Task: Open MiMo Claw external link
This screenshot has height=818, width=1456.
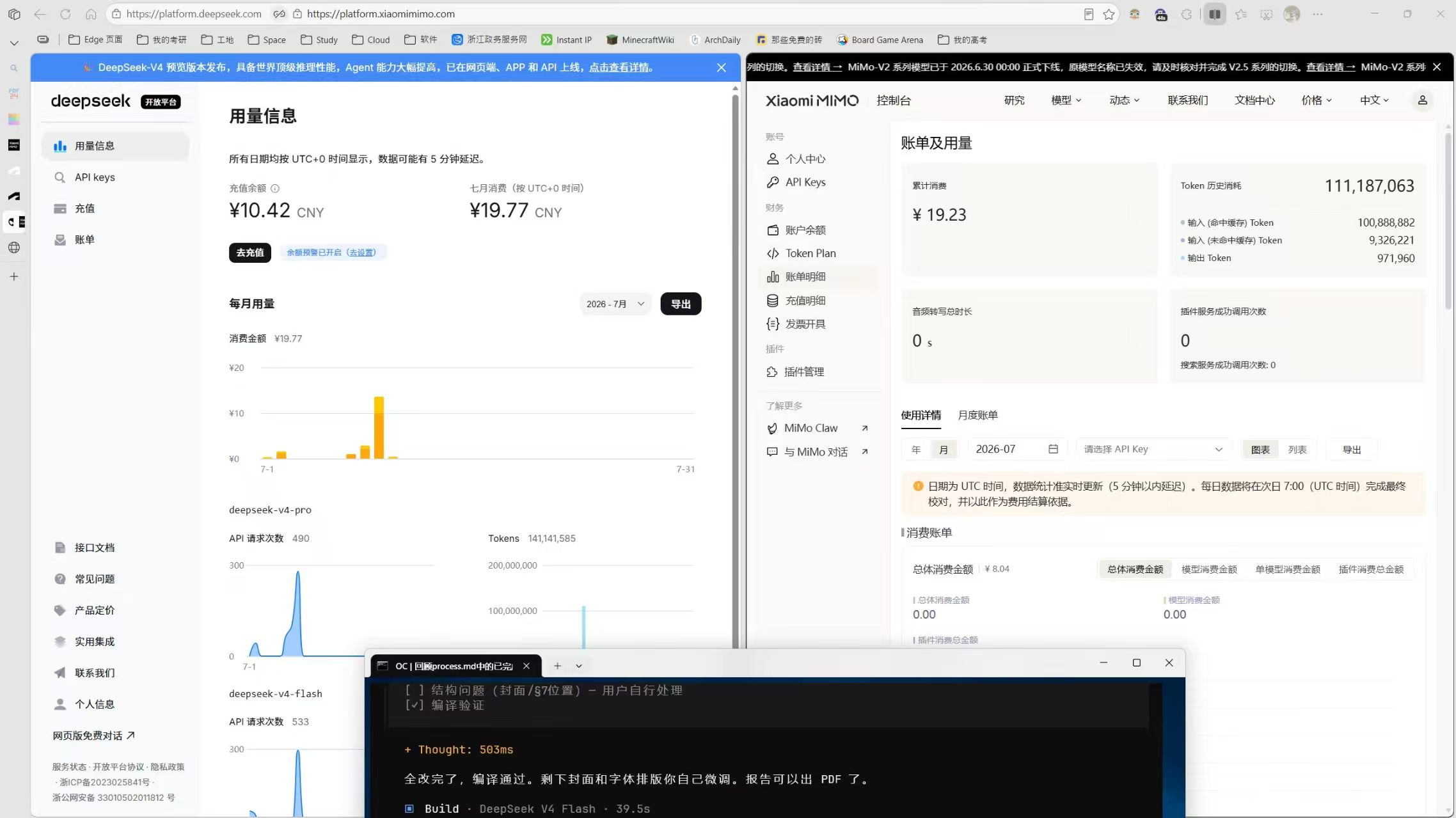Action: click(819, 428)
